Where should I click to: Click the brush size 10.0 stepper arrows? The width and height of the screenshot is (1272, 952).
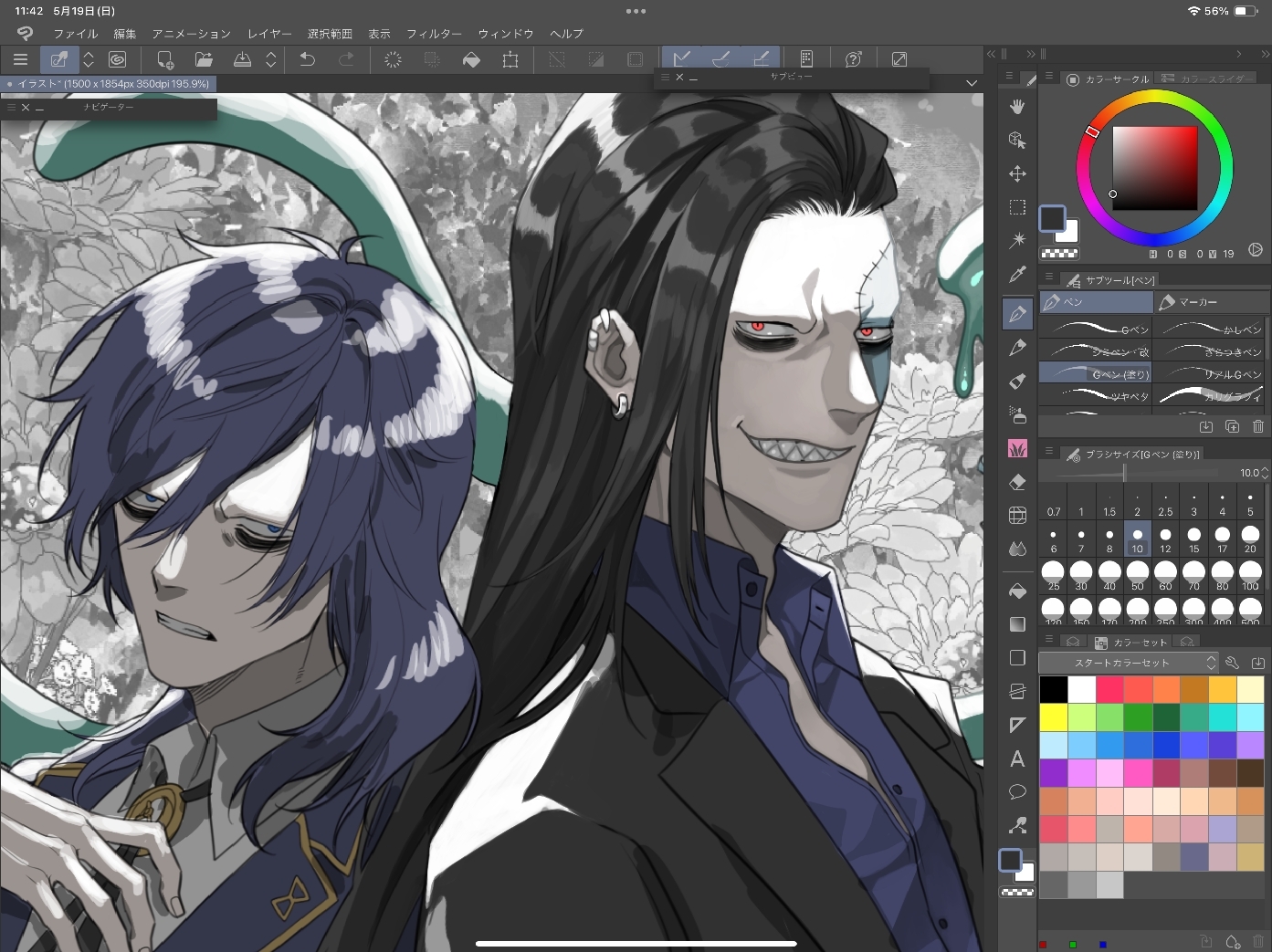coord(1265,473)
